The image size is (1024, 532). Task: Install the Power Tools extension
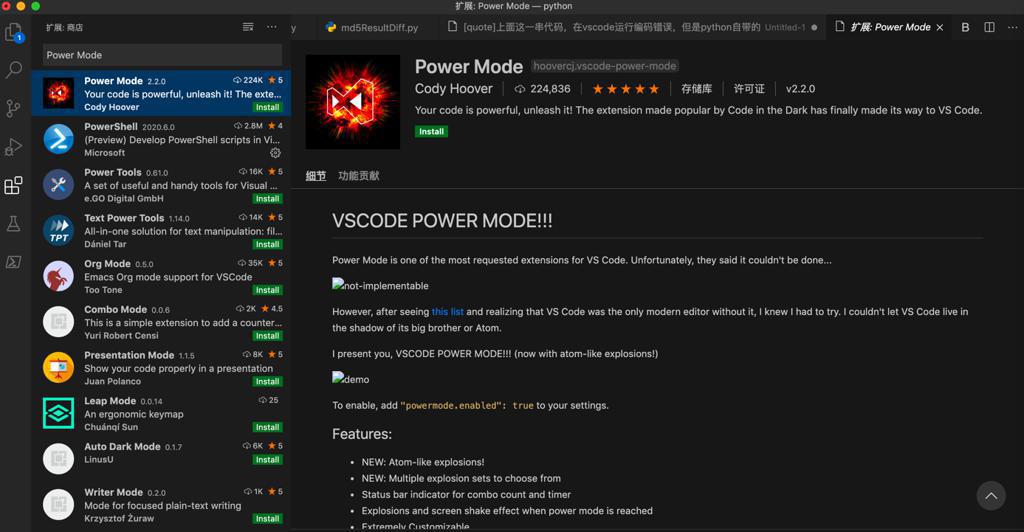pyautogui.click(x=267, y=198)
